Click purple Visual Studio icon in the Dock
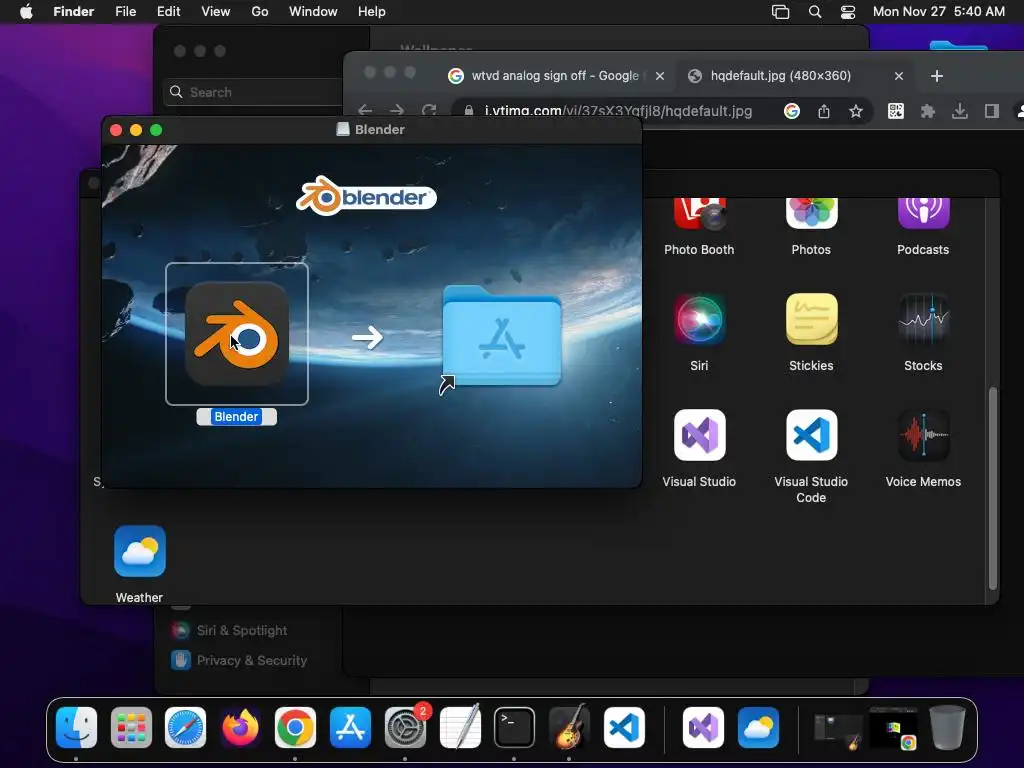This screenshot has width=1024, height=768. [x=703, y=728]
